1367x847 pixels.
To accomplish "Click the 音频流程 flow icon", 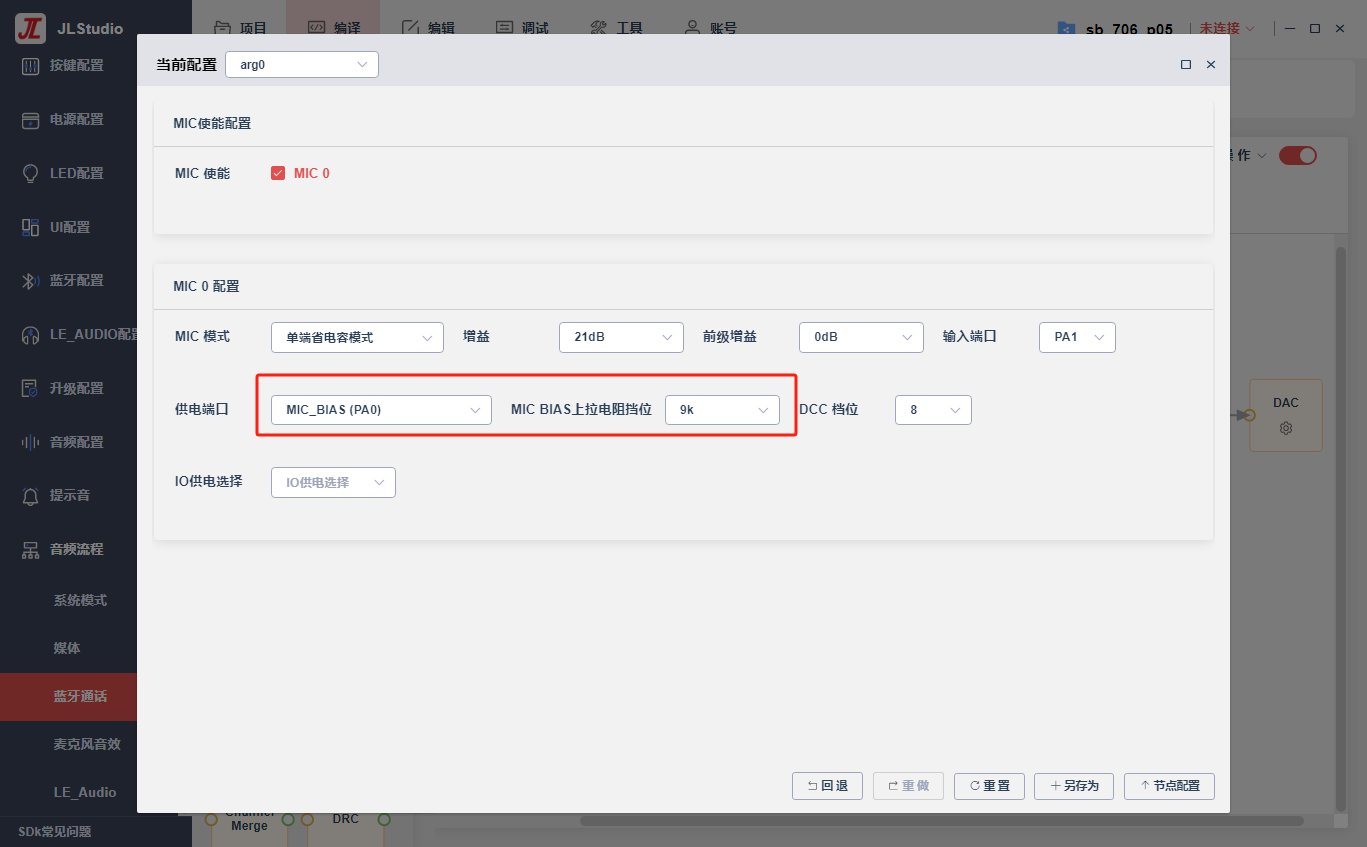I will tap(31, 549).
